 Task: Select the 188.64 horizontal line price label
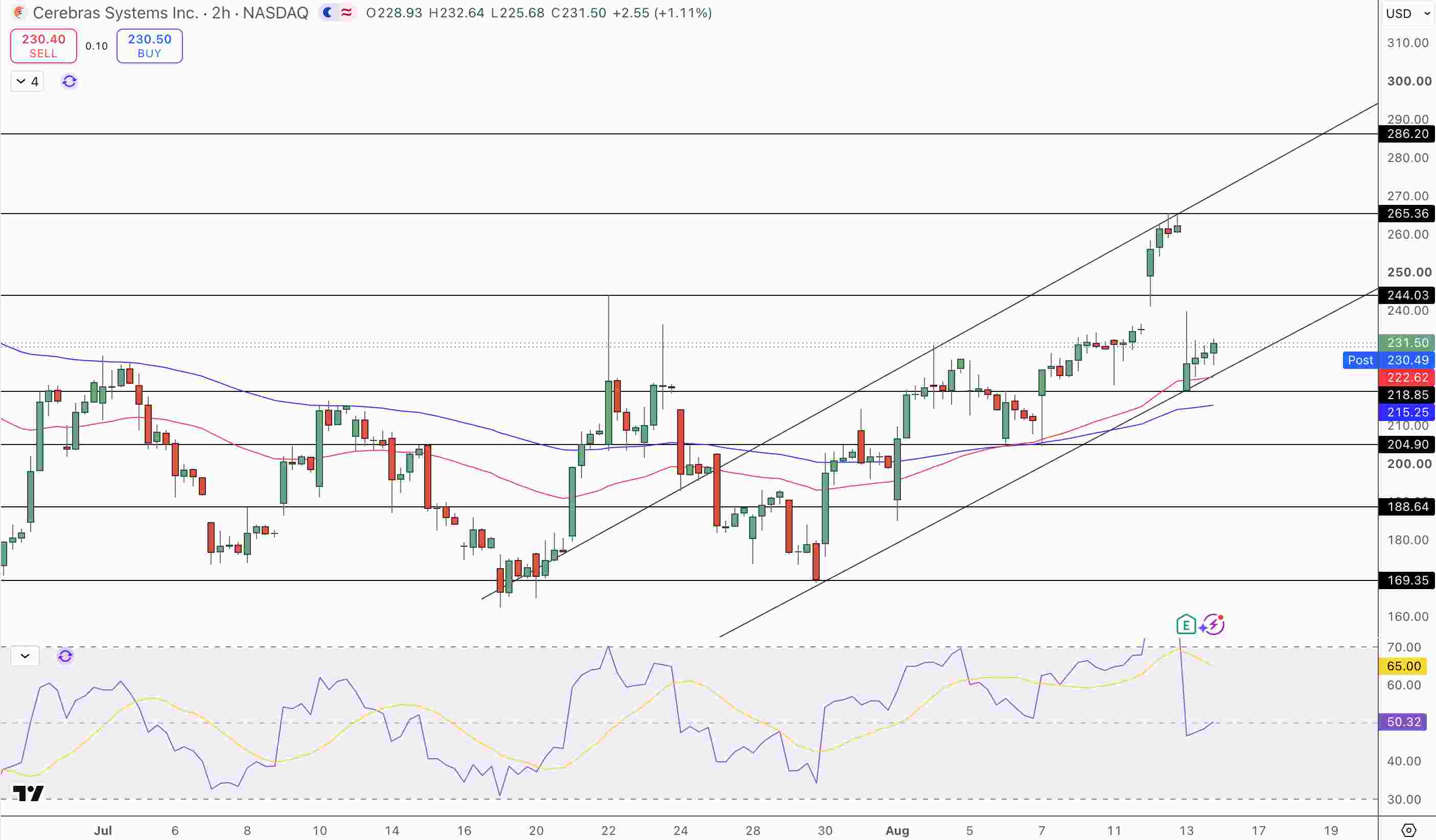pos(1407,507)
